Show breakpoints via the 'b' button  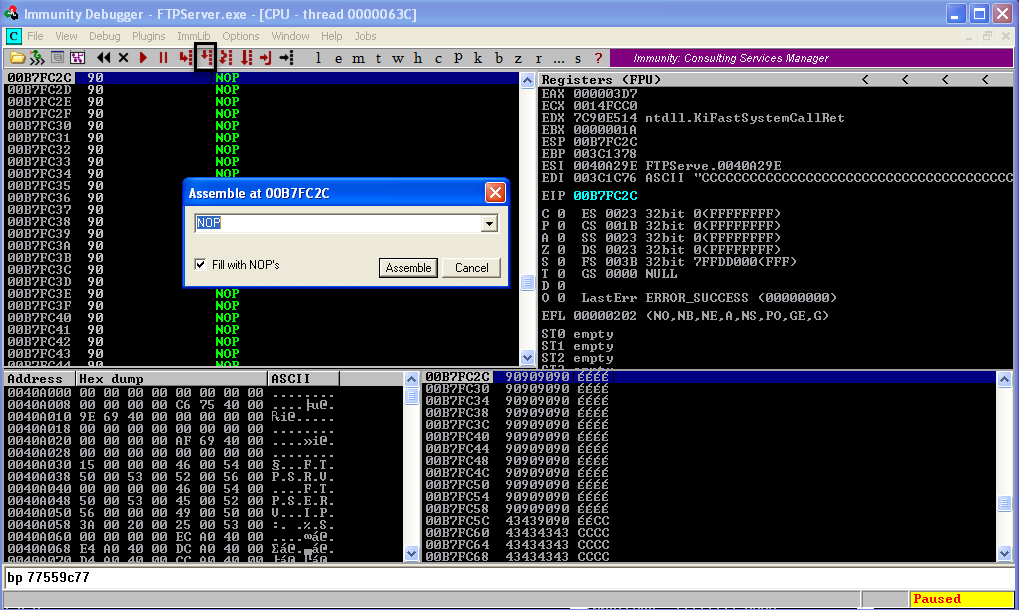(498, 58)
